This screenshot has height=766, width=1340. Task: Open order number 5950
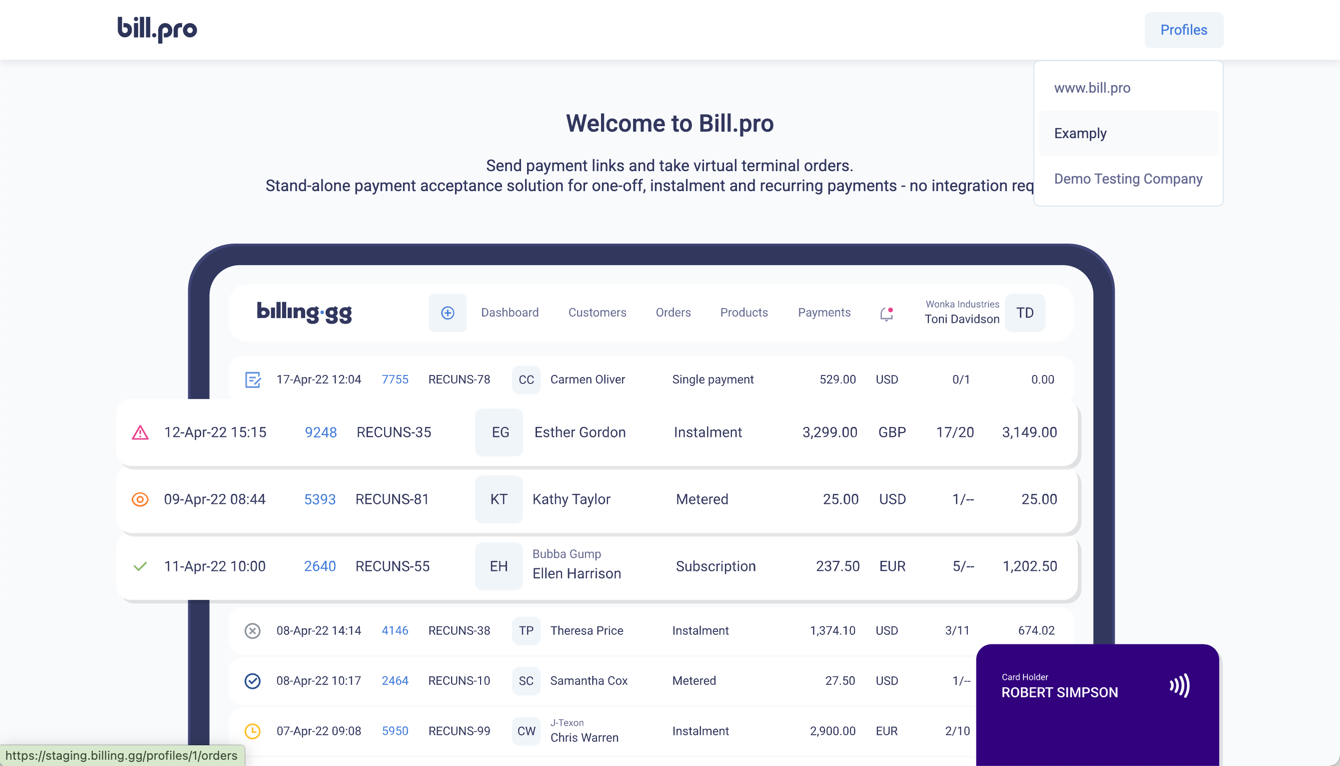395,731
